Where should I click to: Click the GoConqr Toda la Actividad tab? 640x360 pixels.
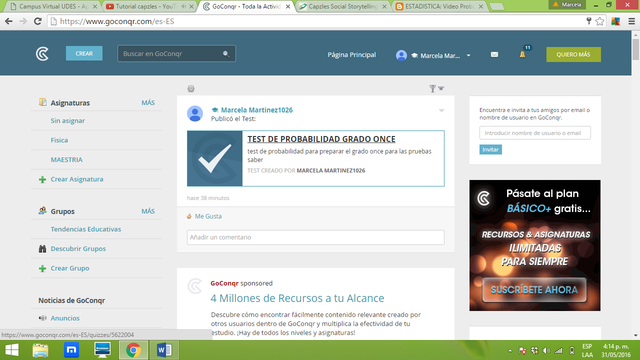click(x=246, y=7)
